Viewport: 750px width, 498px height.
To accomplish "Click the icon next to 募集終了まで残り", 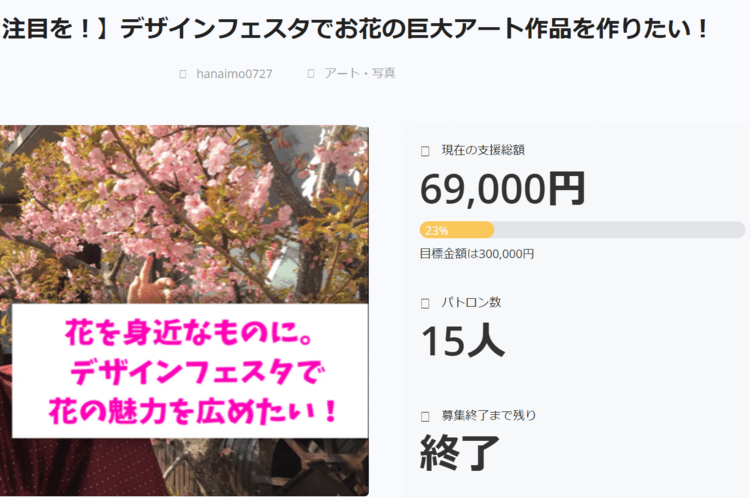I will (x=425, y=417).
